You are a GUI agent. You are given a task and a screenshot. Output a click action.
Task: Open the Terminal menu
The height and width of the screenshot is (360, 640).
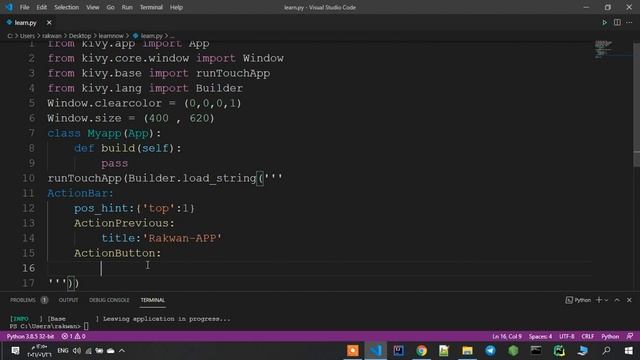coord(151,7)
